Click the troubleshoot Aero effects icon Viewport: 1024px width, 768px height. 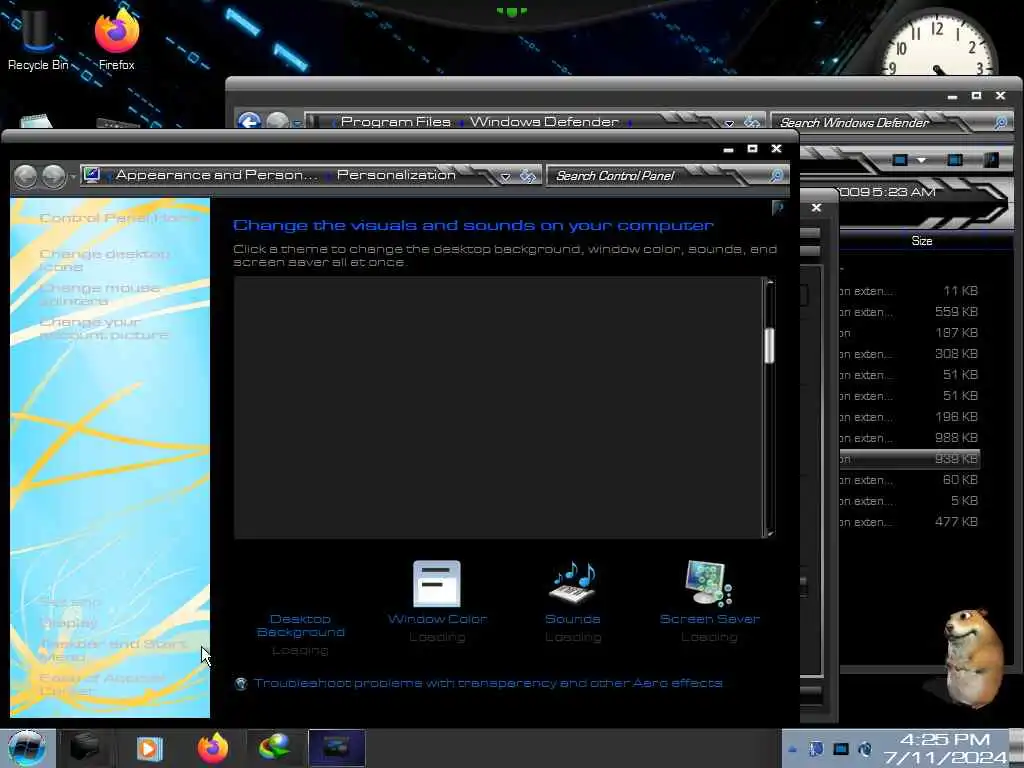click(x=241, y=683)
